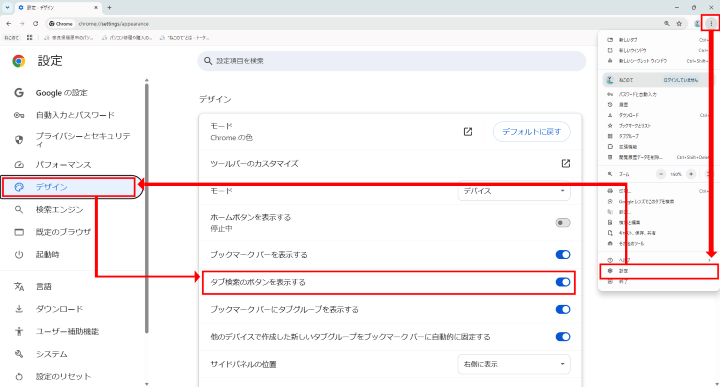Open ブックマークとリスト in the Chrome menu
The image size is (720, 387).
[x=658, y=125]
